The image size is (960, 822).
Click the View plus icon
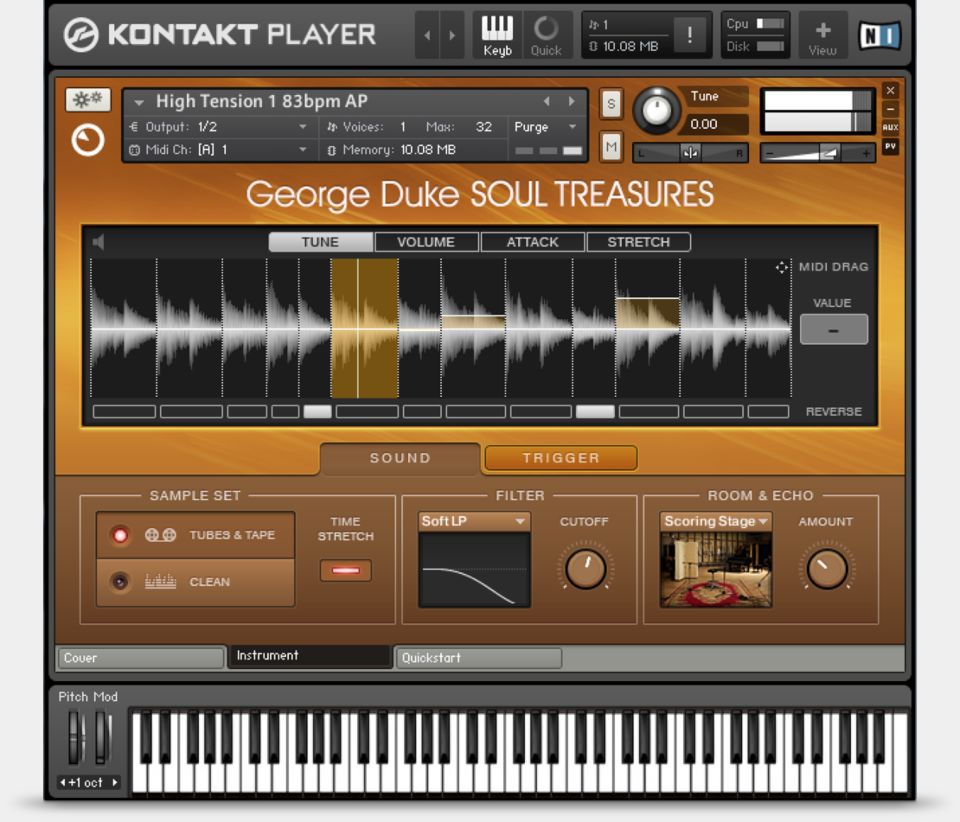823,35
